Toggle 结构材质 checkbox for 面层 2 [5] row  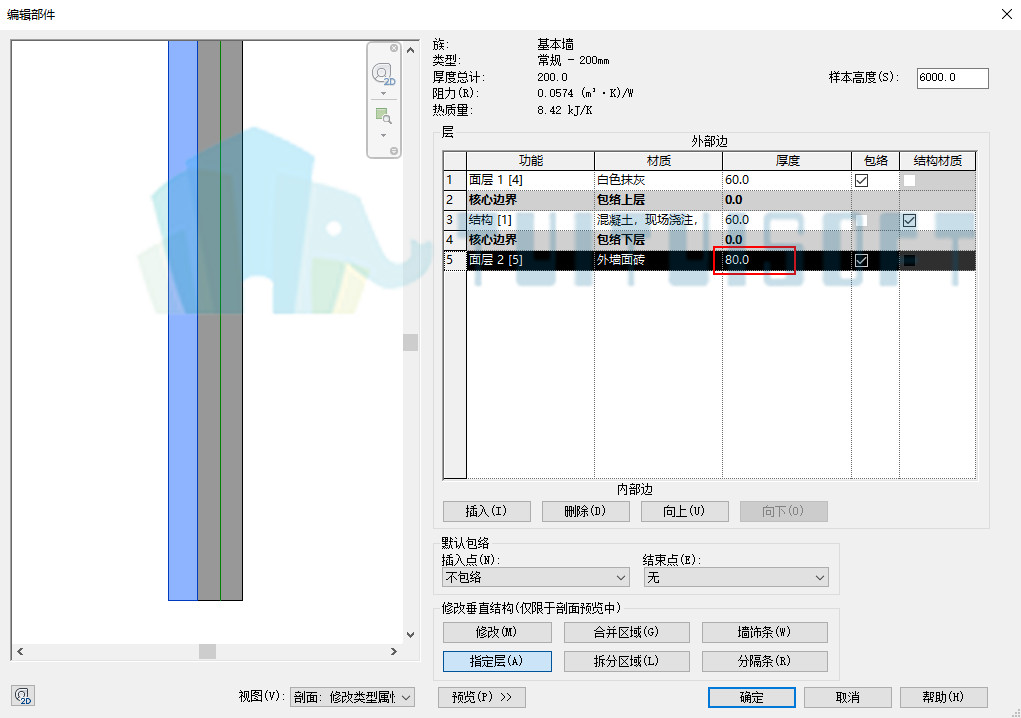(x=910, y=260)
